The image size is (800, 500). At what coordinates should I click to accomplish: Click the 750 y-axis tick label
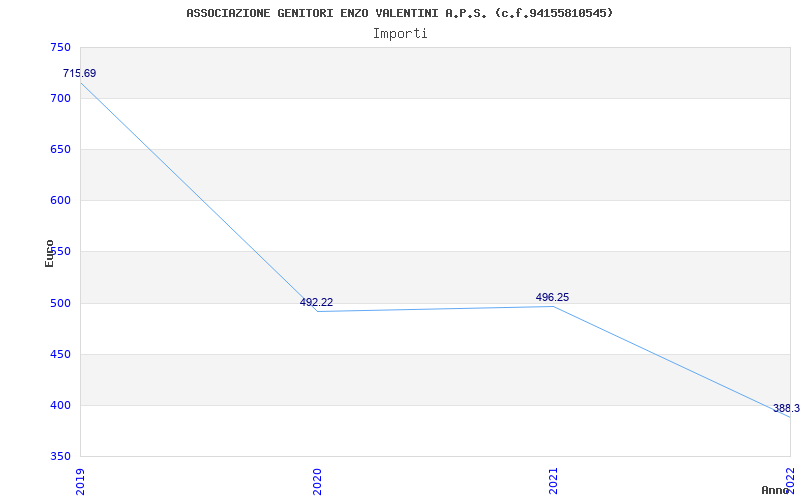coord(60,47)
